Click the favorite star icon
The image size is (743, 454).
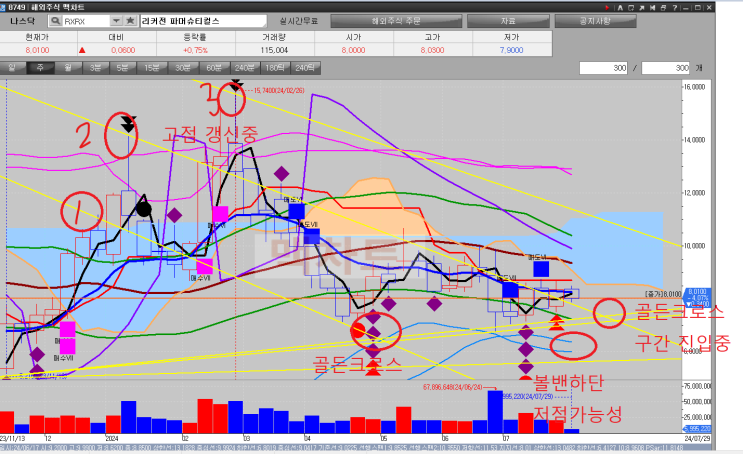(x=130, y=21)
